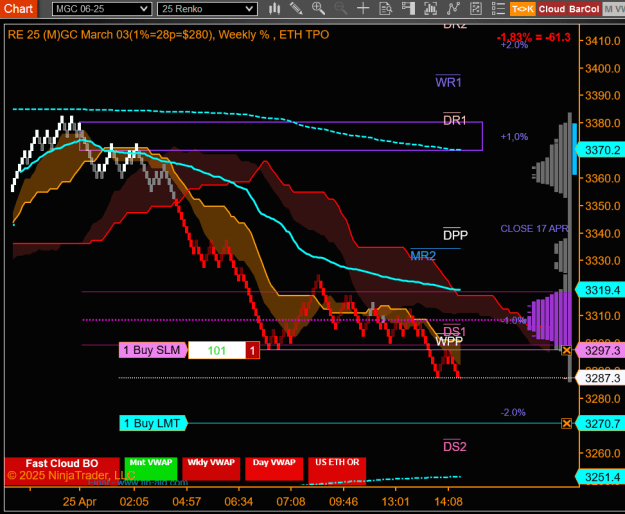
Task: Click the WR1 pivot label
Action: (448, 82)
